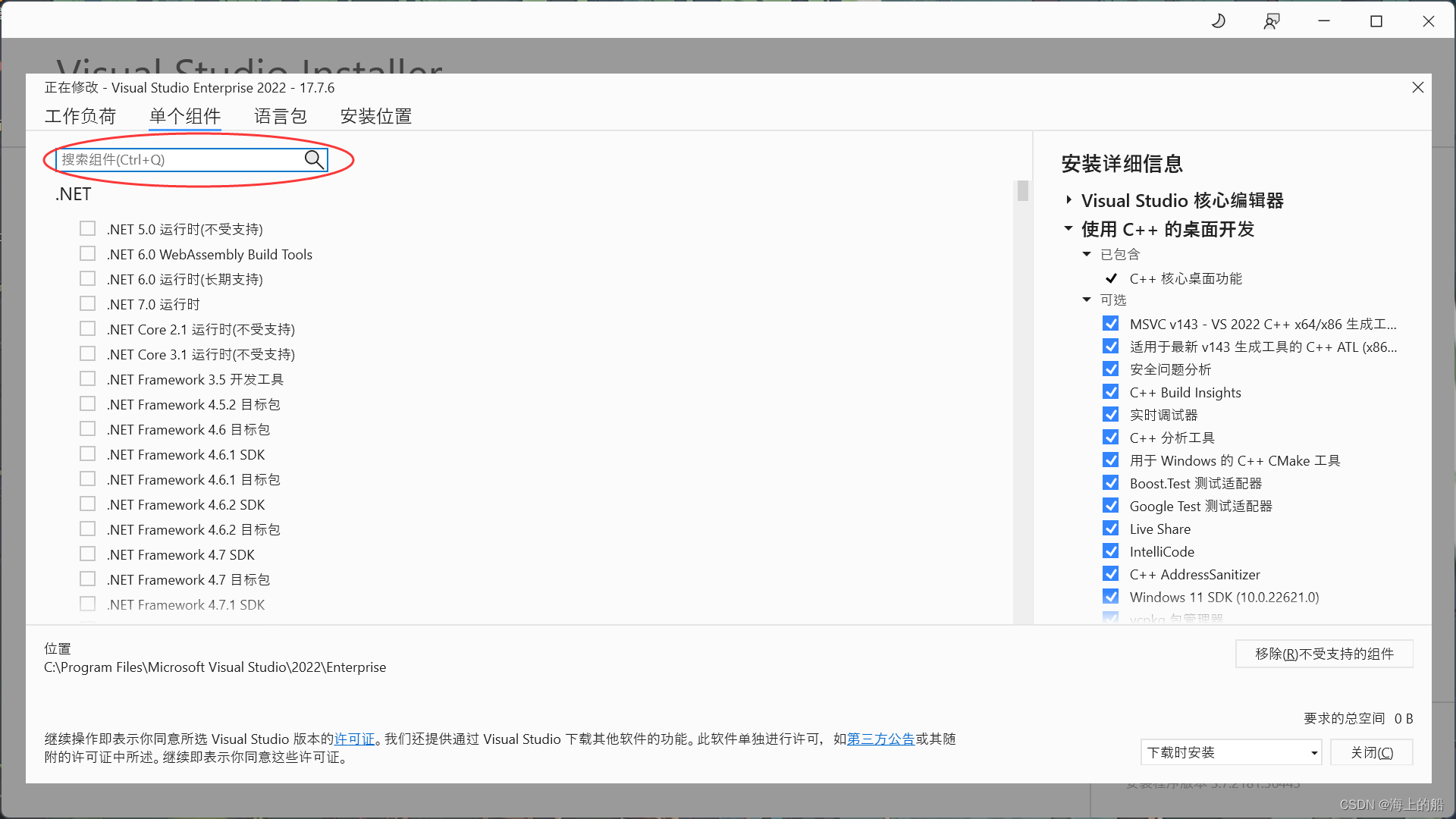Close the modify dialog X
This screenshot has height=819, width=1456.
coord(1417,87)
